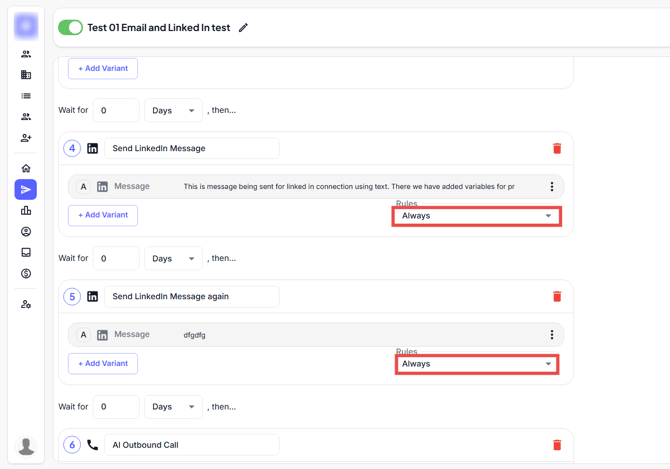Open three-dot menu for step 4 message
670x469 pixels.
tap(551, 187)
